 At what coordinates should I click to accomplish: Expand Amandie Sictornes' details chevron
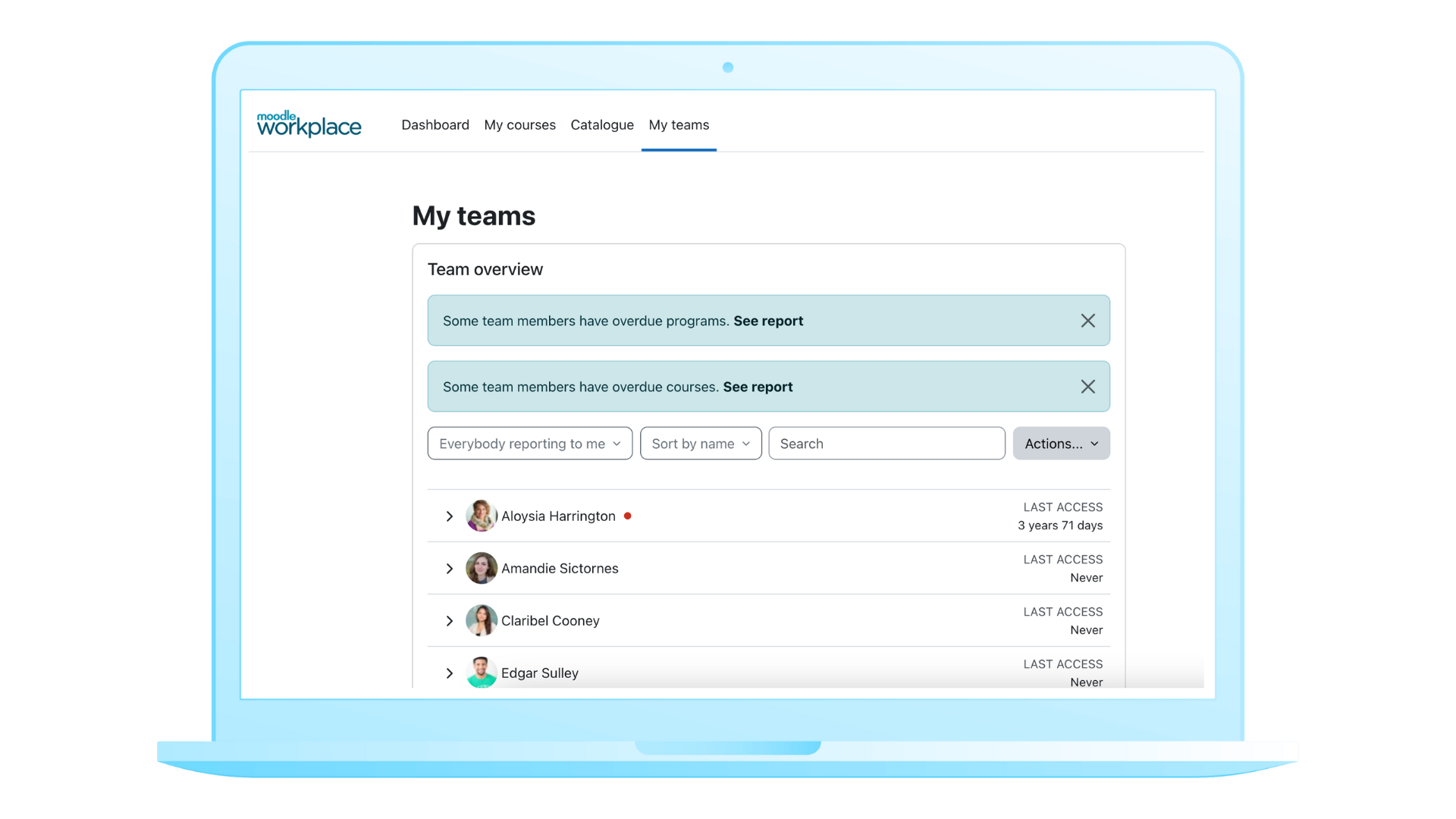pyautogui.click(x=449, y=569)
